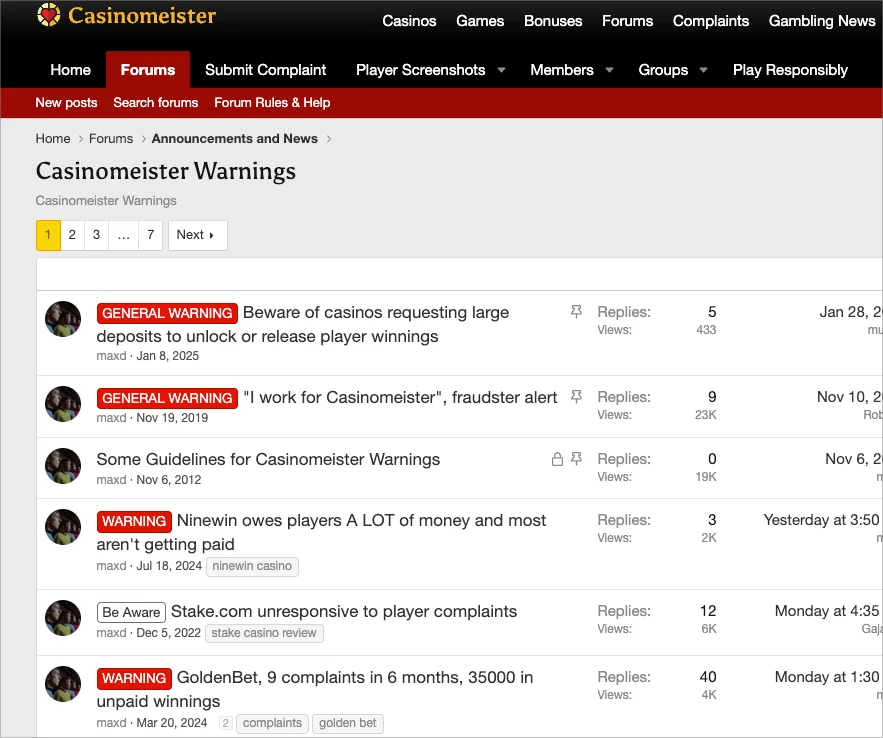Open the Ninewin owes players thread
The image size is (883, 738).
tap(322, 532)
